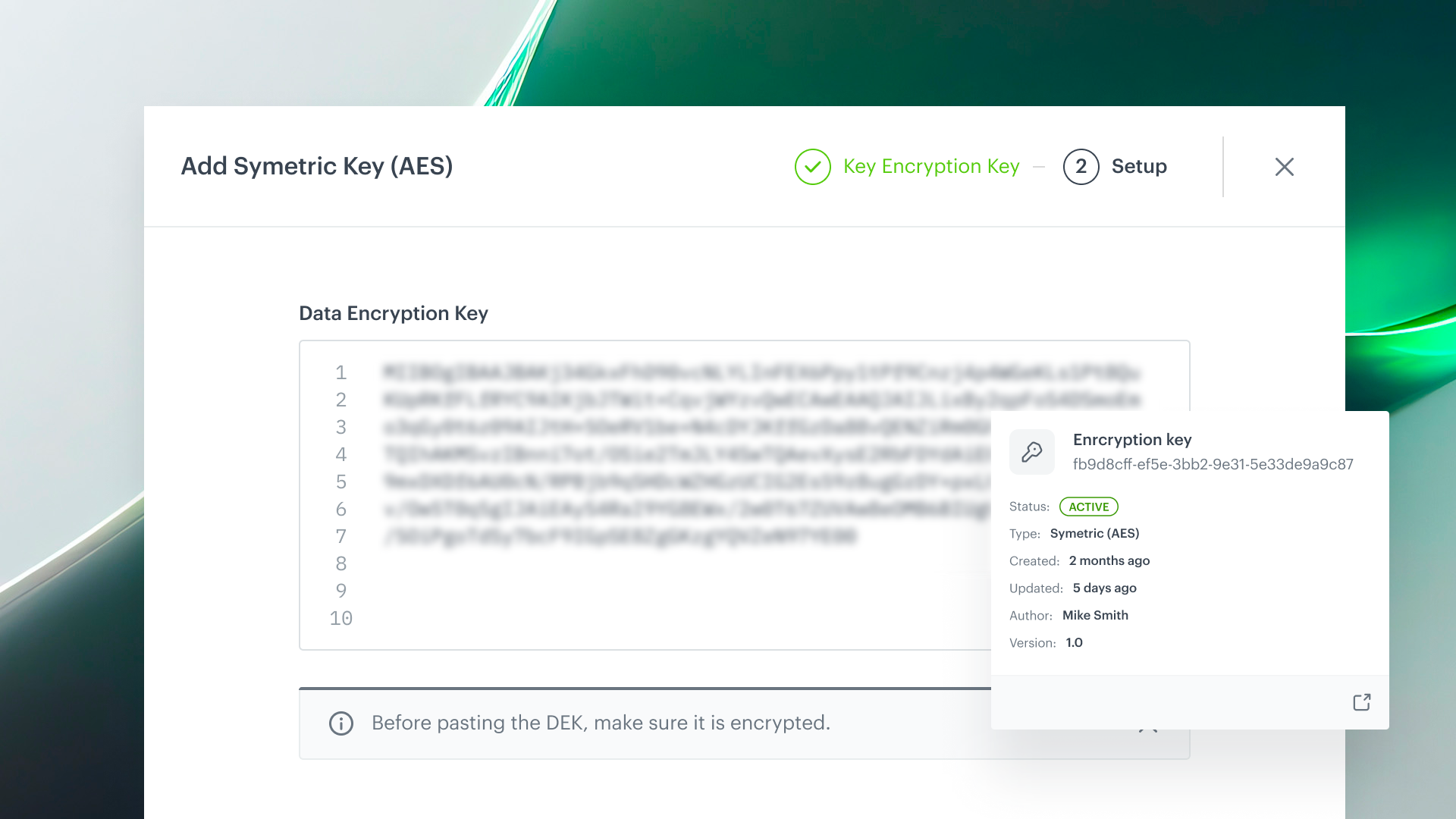Click line number 1 in the editor gutter
The height and width of the screenshot is (819, 1456).
[340, 373]
